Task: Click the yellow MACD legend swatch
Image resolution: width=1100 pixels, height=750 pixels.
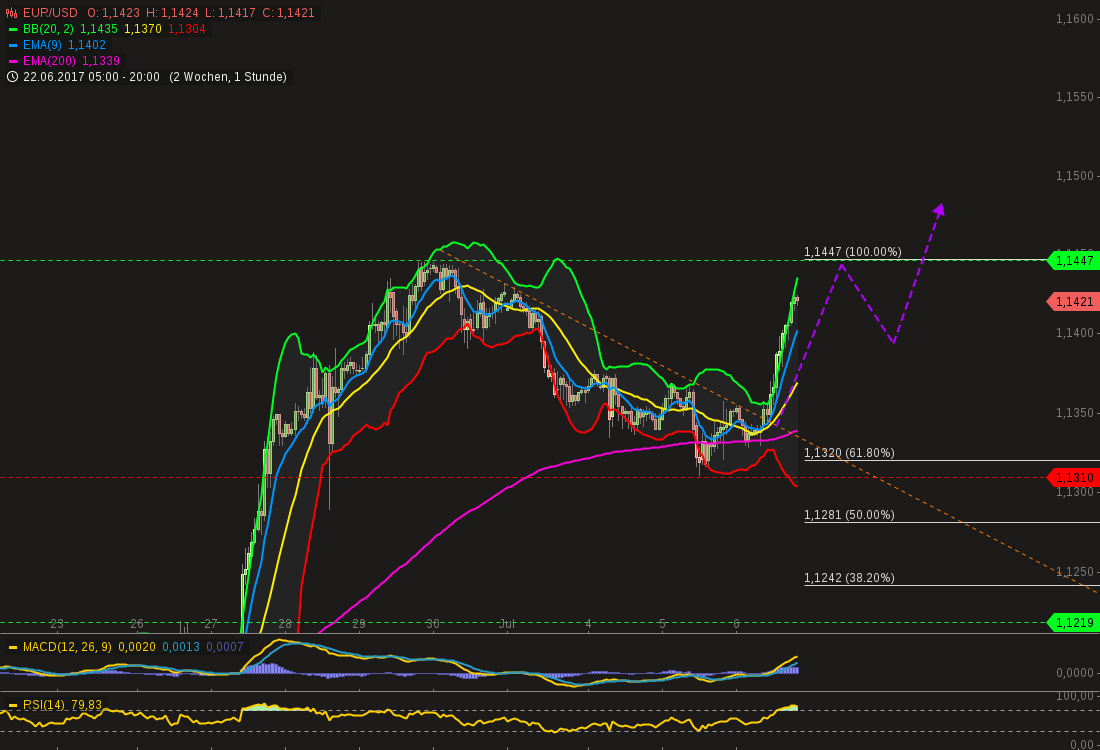Action: (x=13, y=647)
